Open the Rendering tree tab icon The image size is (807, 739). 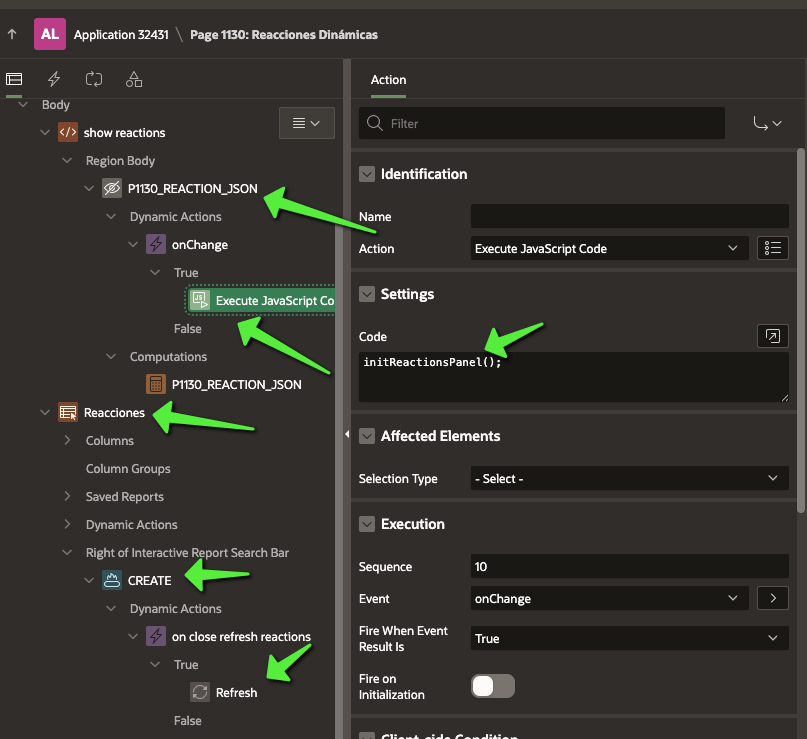tap(14, 79)
